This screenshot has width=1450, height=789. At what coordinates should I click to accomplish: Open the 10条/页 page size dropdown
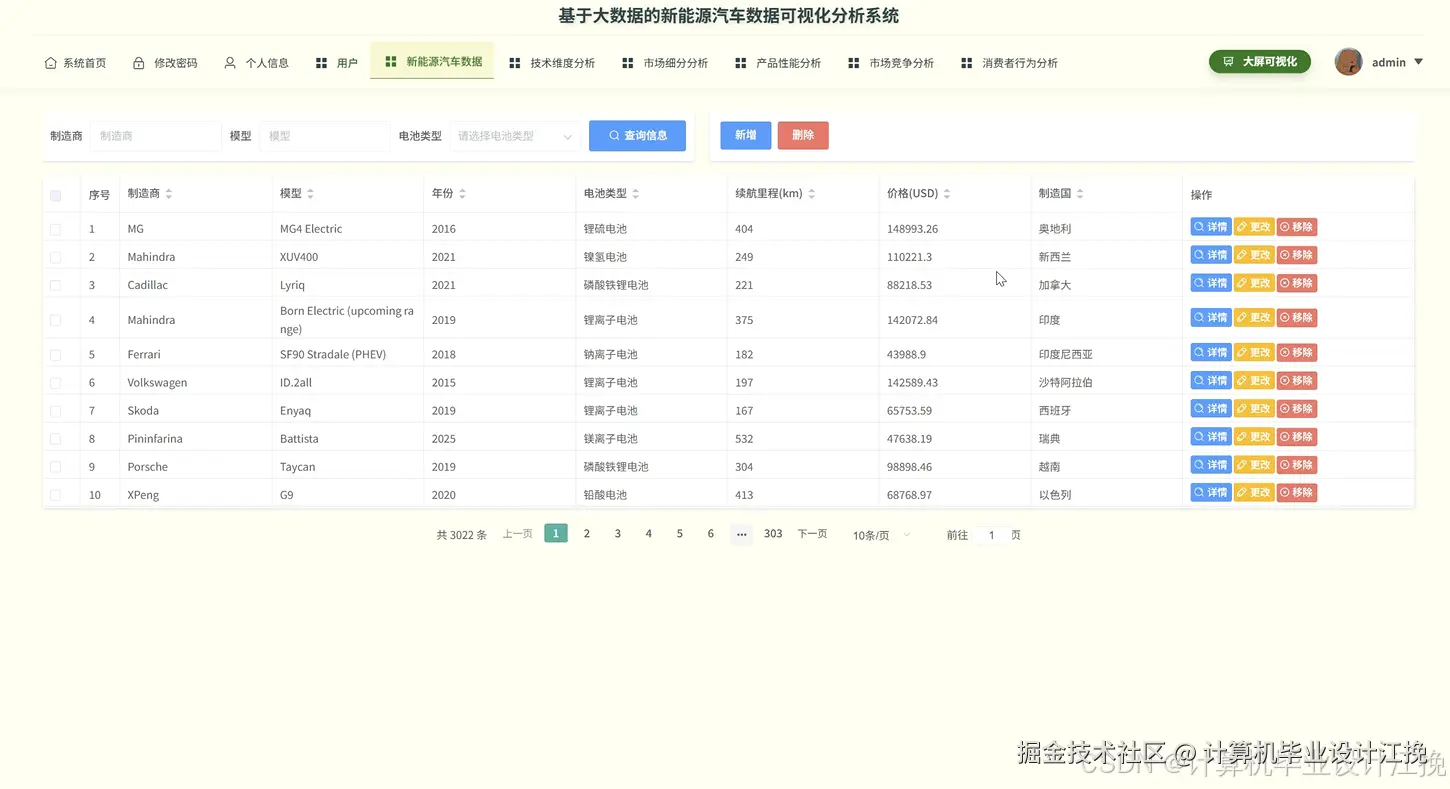point(878,534)
